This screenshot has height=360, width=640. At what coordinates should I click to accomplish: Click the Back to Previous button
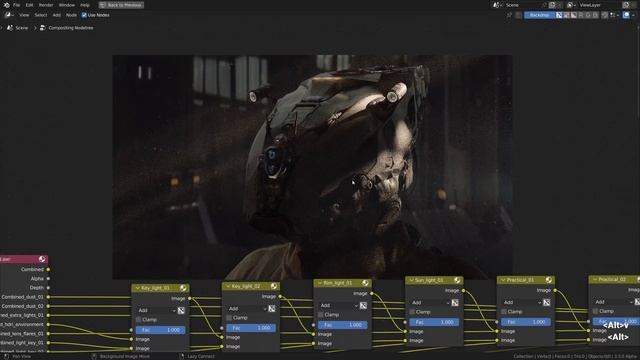pyautogui.click(x=121, y=5)
